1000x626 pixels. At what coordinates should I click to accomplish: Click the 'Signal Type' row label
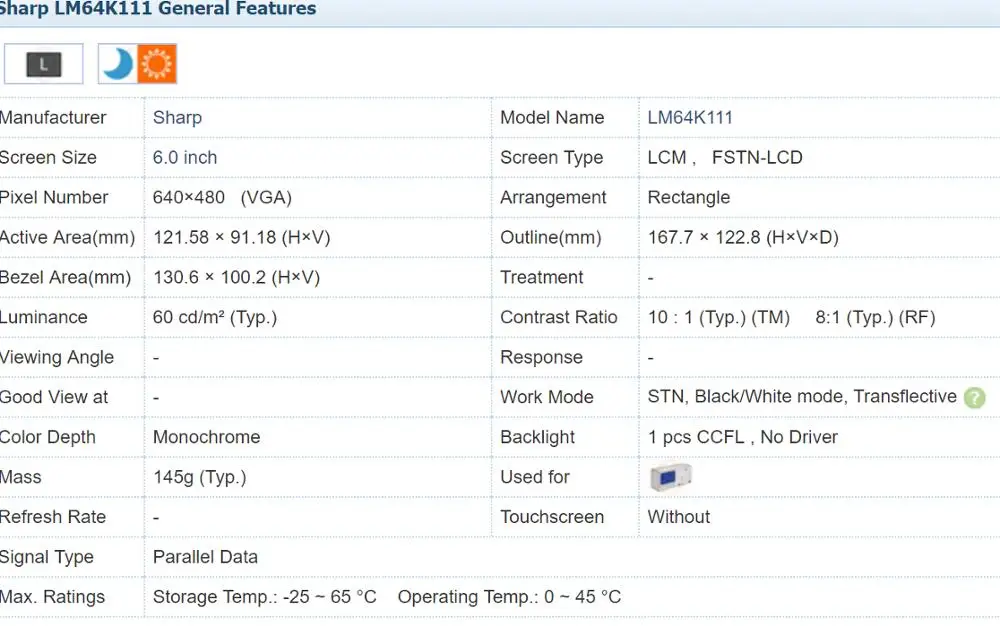(x=47, y=557)
